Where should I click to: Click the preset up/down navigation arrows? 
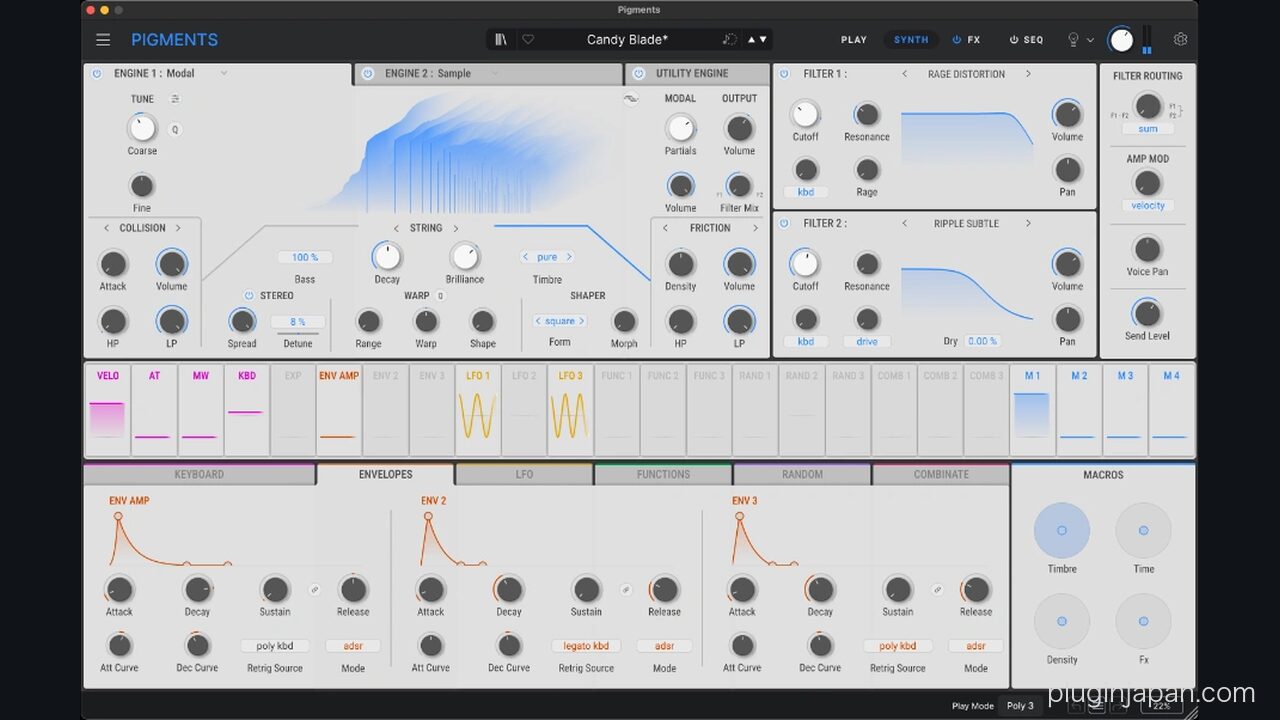tap(757, 40)
